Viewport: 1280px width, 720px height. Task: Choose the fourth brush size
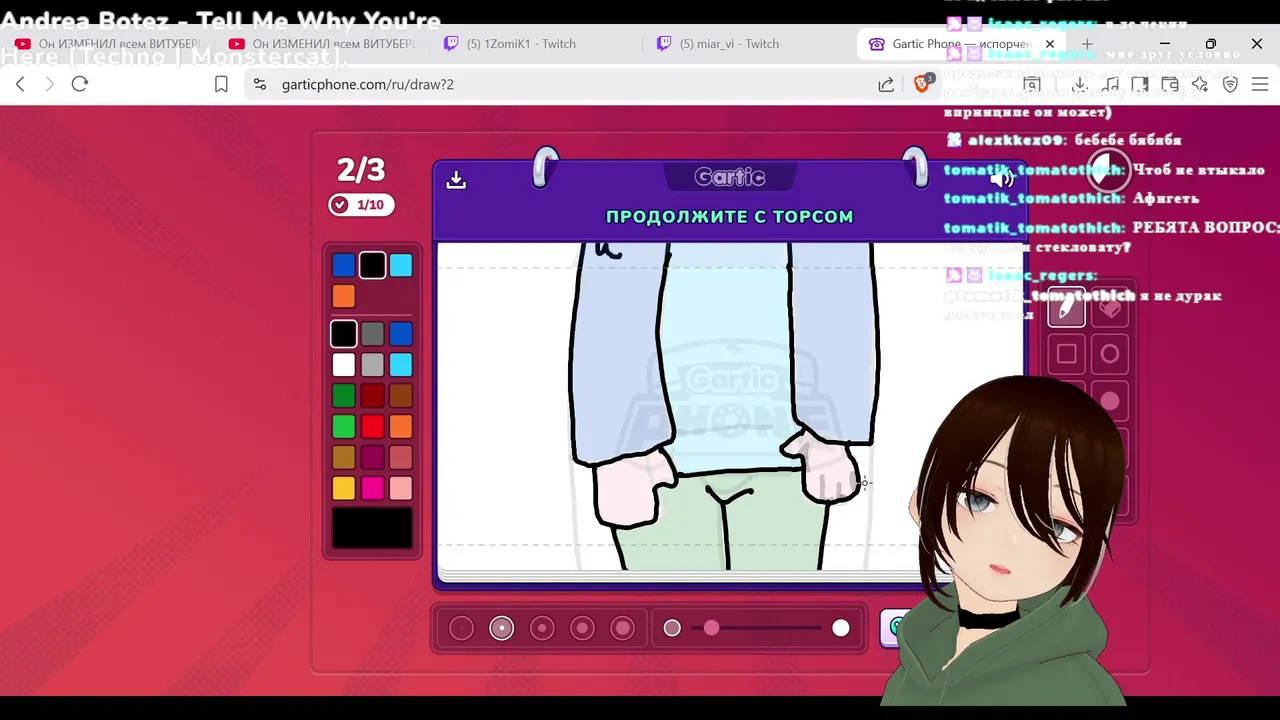tap(582, 628)
